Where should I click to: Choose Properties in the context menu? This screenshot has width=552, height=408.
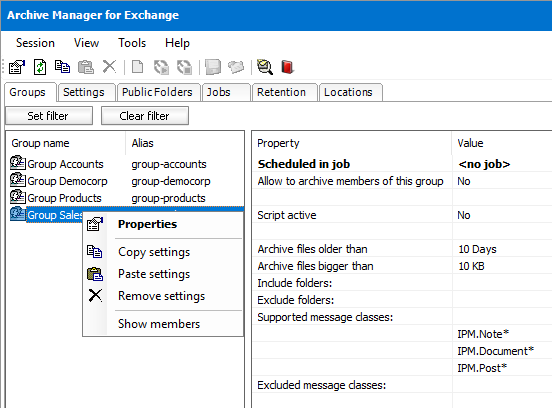163,224
